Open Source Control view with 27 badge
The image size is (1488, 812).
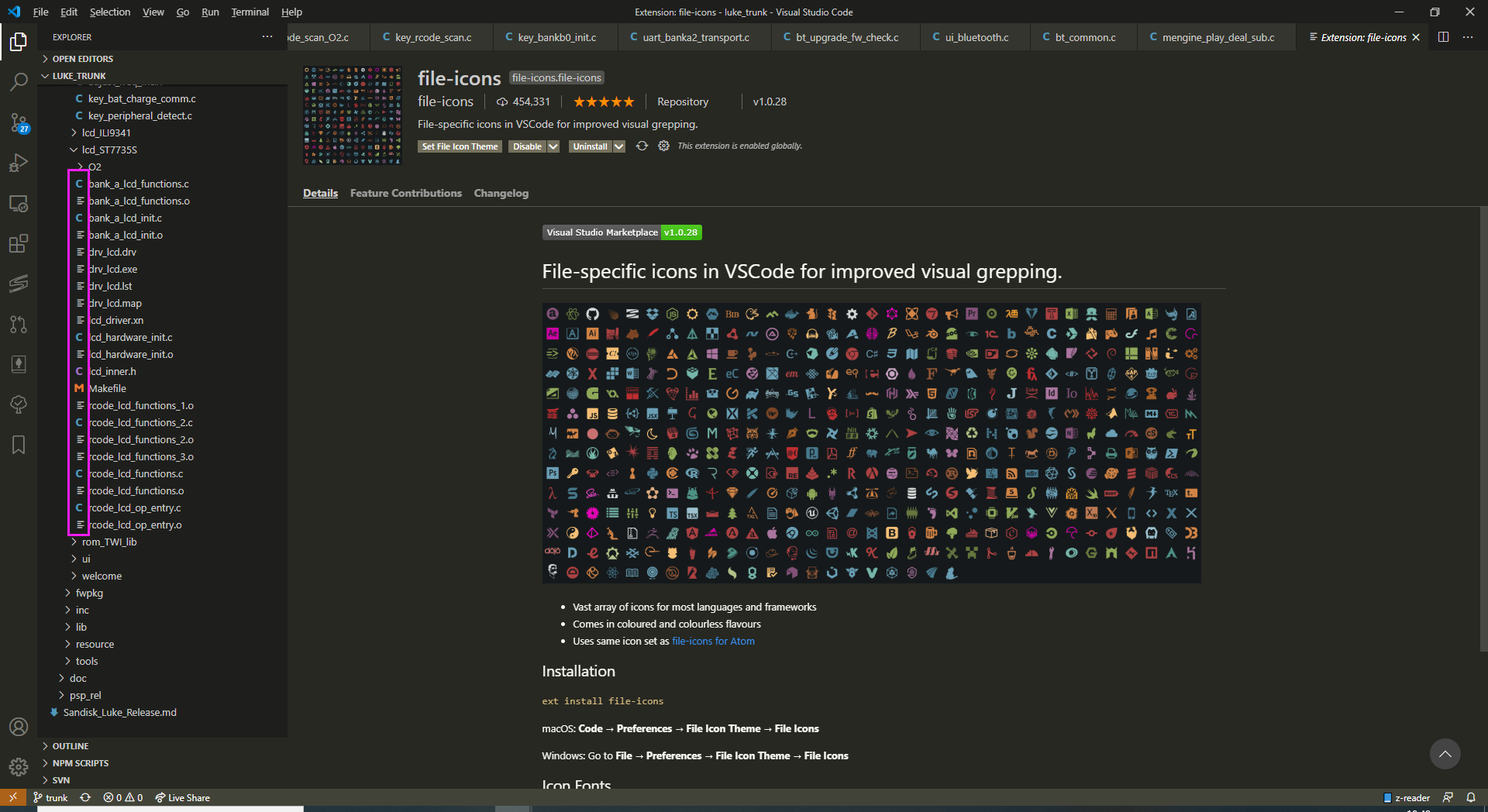[x=19, y=122]
